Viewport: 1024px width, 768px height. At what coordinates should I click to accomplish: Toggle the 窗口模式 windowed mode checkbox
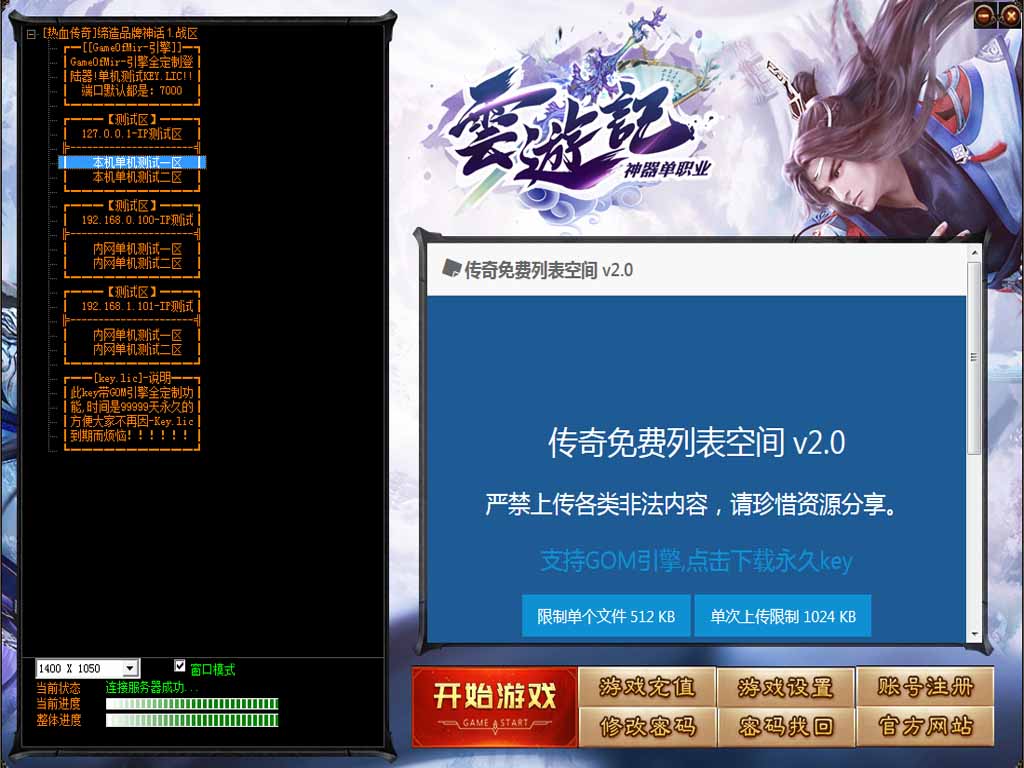click(x=180, y=666)
